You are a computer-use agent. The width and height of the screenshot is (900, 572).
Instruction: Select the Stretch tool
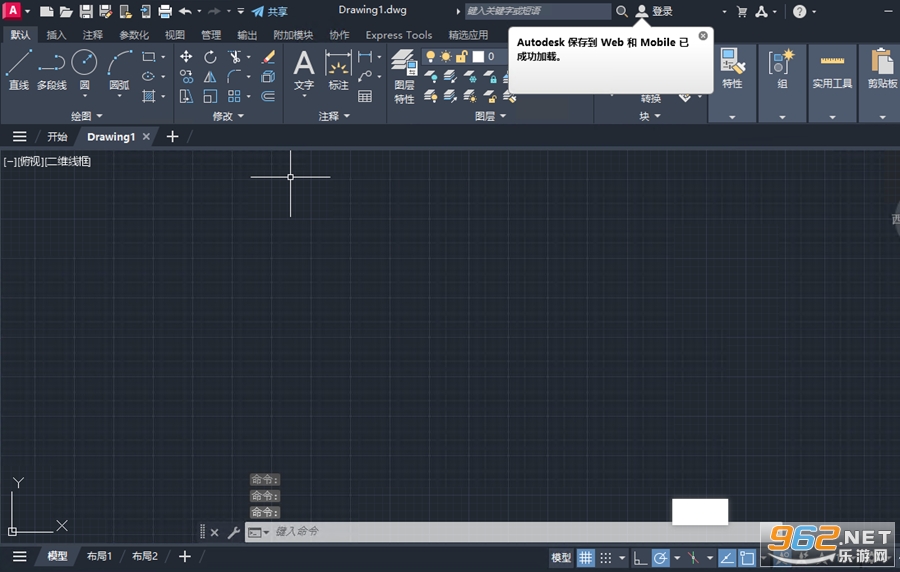coord(186,96)
